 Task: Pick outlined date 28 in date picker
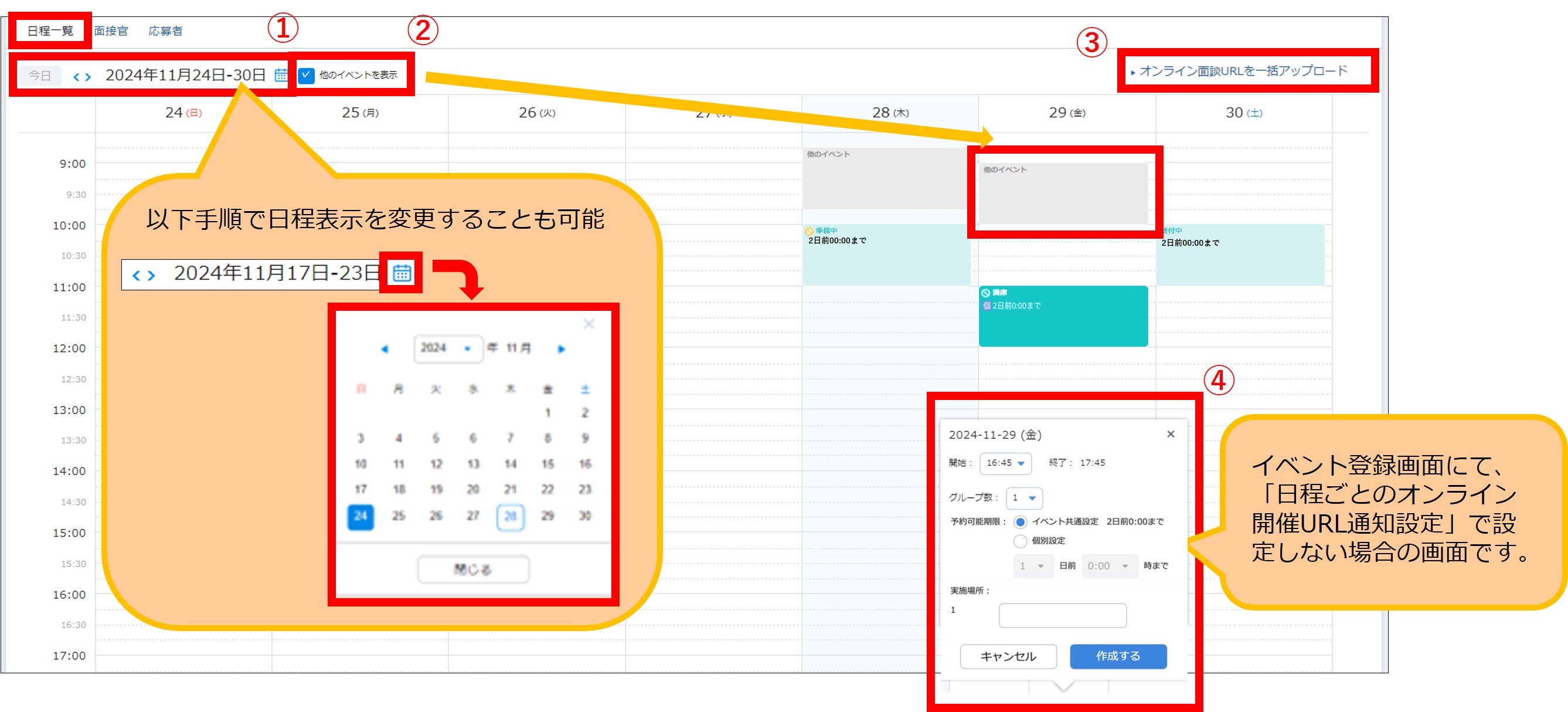[x=510, y=517]
